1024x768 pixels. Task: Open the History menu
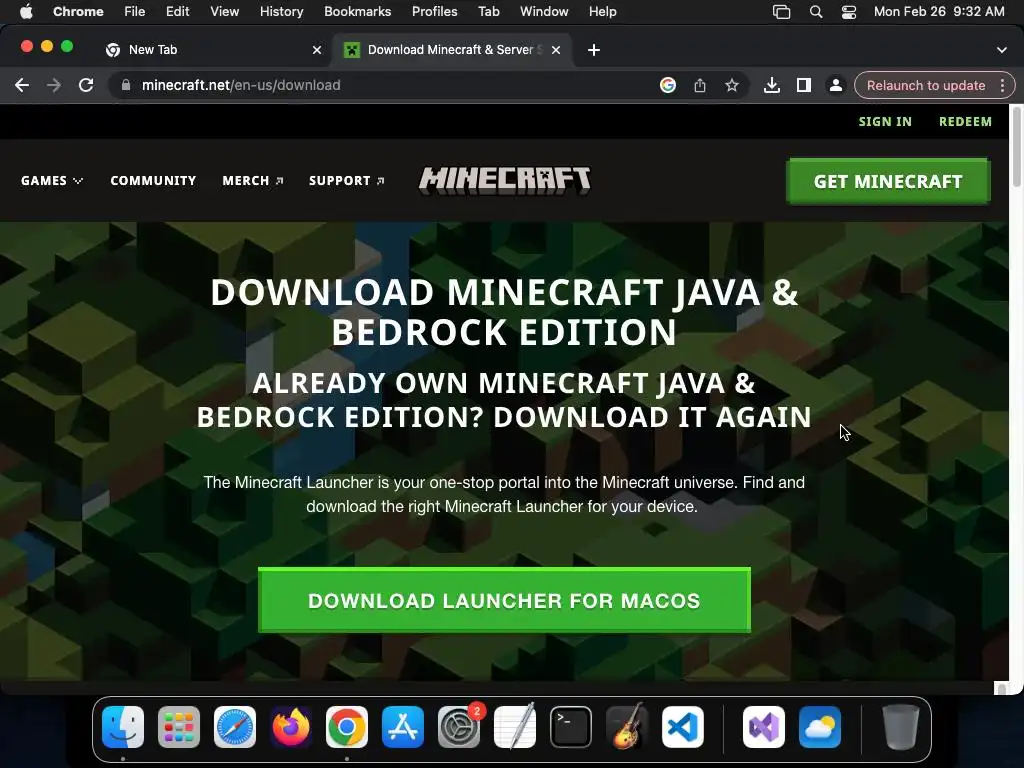(x=281, y=11)
